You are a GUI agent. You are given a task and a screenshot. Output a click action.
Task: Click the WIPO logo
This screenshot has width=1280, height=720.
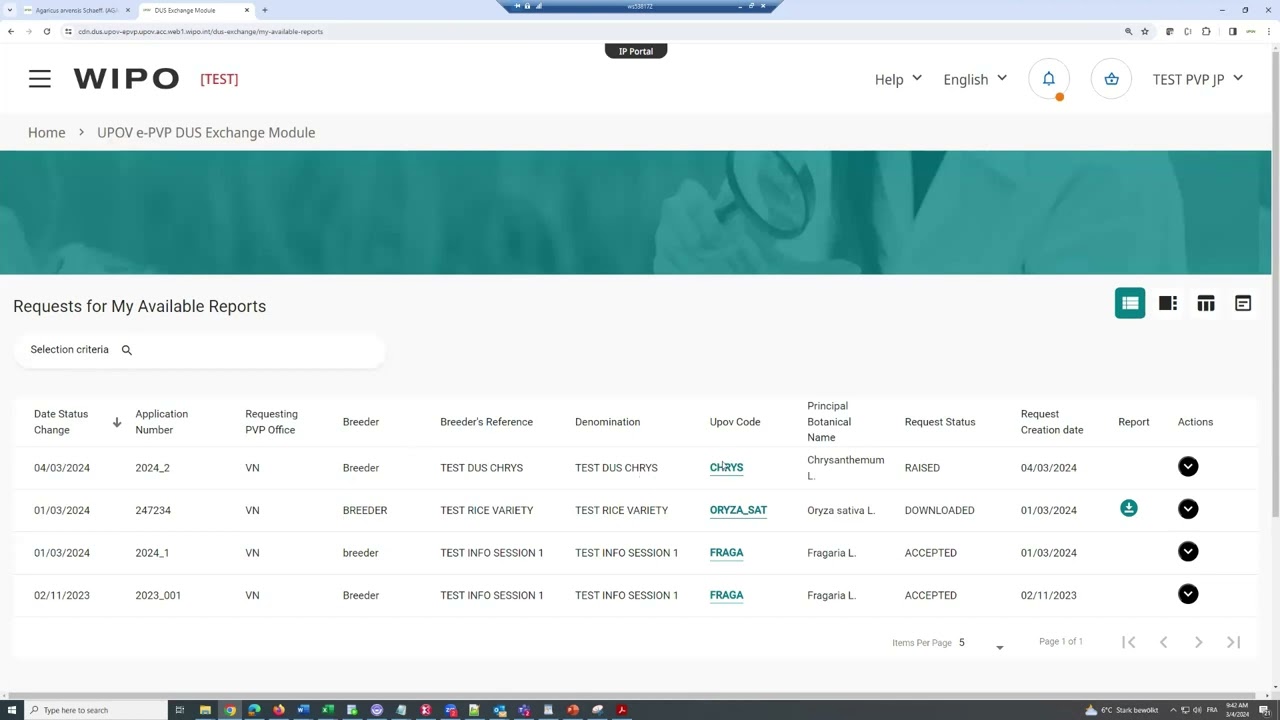tap(126, 79)
